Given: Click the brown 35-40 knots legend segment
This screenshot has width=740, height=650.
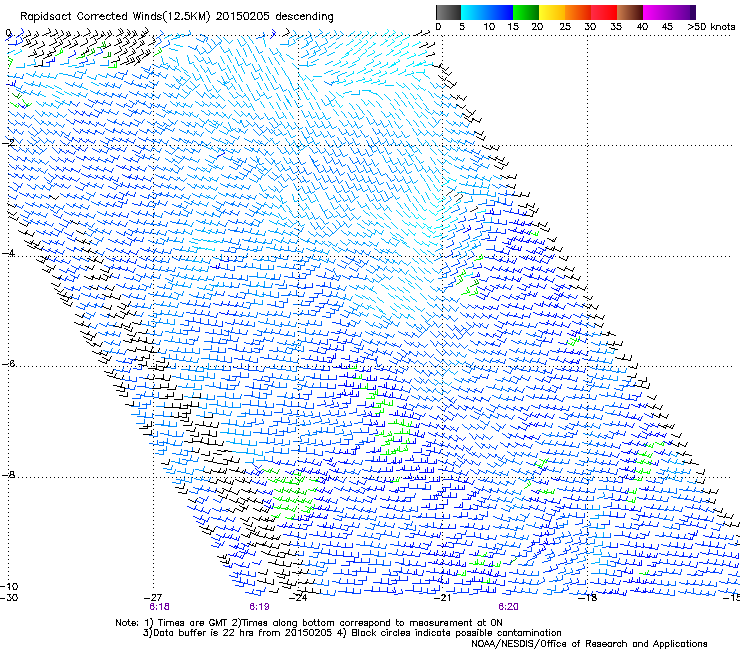Looking at the screenshot, I should coord(630,12).
